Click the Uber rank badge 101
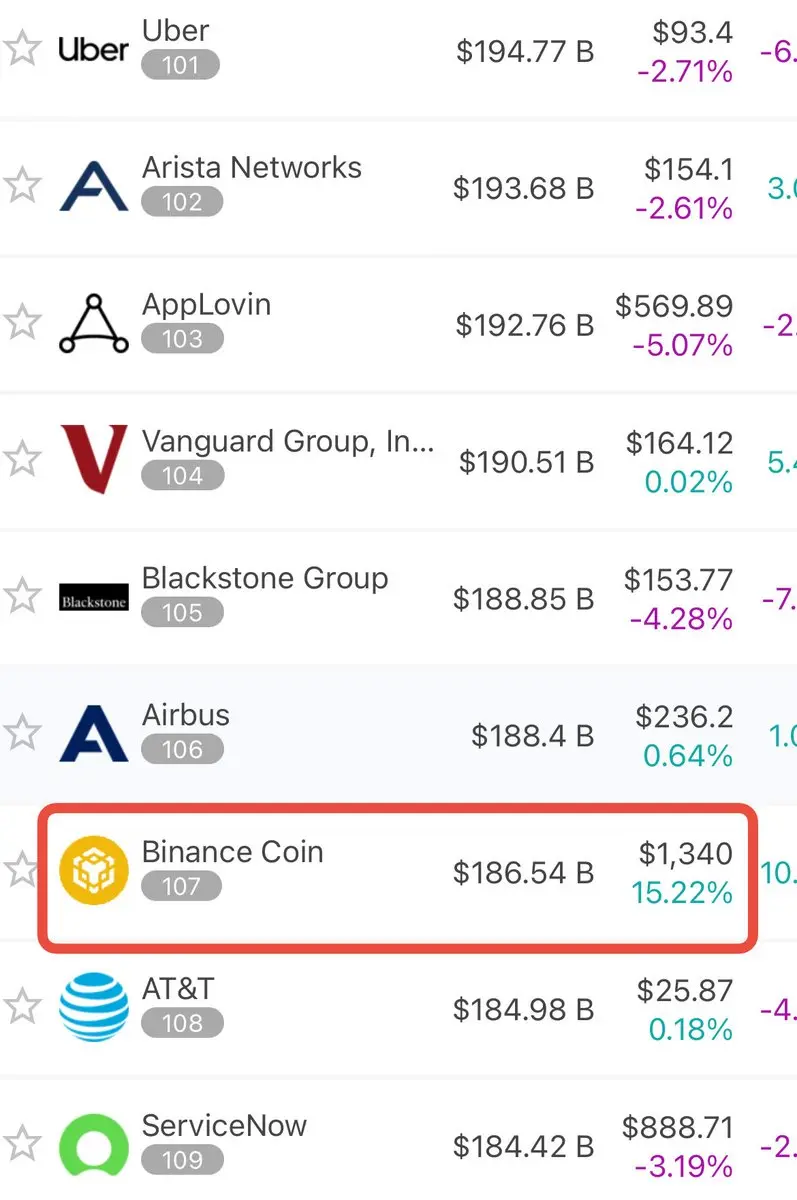The width and height of the screenshot is (797, 1200). point(180,66)
